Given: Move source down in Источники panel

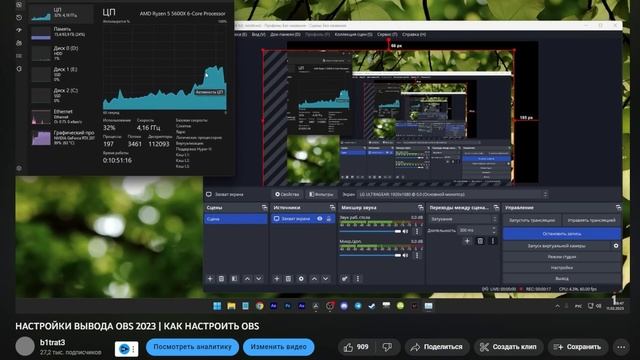Looking at the screenshot, I should pos(325,279).
